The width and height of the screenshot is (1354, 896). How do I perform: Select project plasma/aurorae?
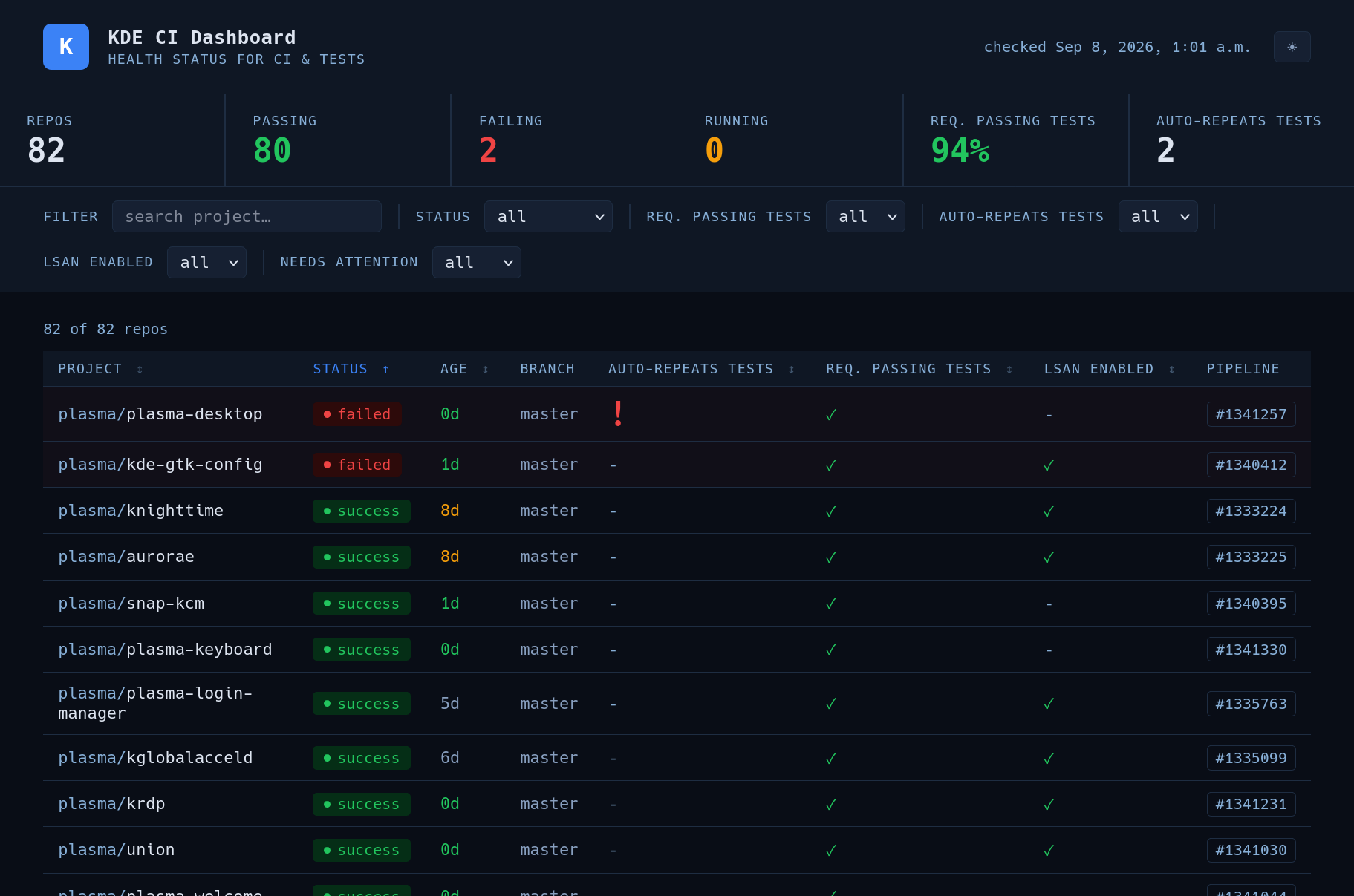tap(126, 557)
